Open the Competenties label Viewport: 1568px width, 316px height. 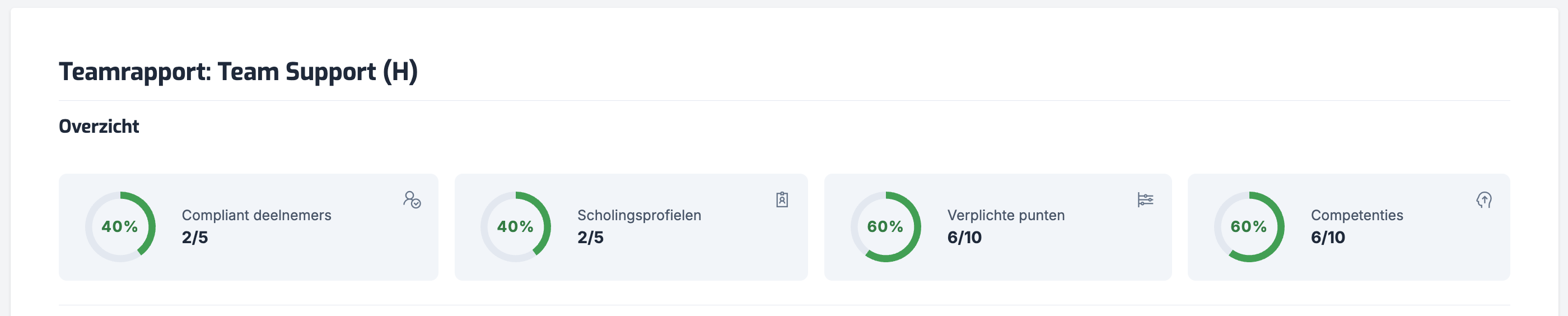(x=1357, y=216)
